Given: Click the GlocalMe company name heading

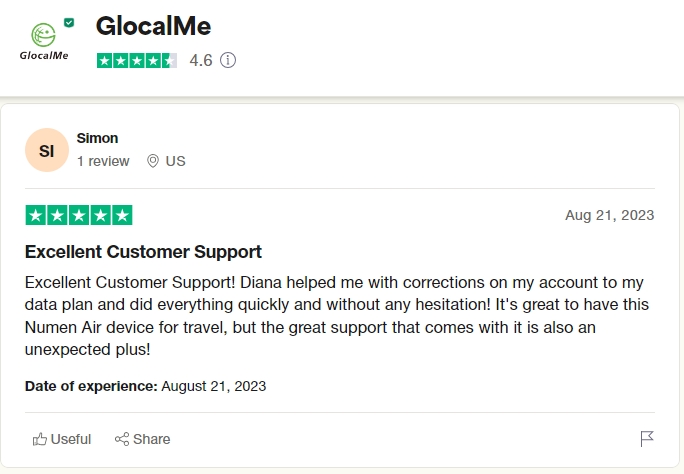Looking at the screenshot, I should (x=153, y=25).
